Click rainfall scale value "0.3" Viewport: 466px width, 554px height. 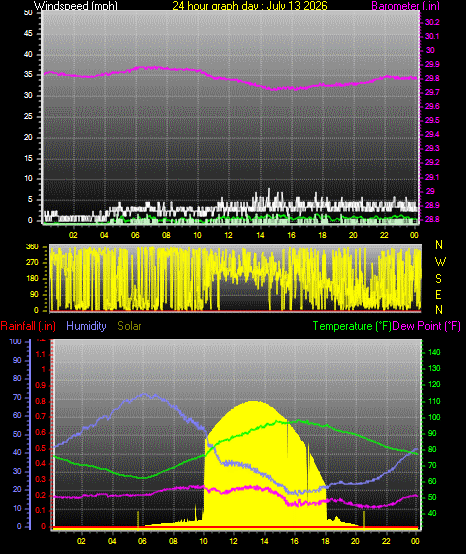[41, 479]
